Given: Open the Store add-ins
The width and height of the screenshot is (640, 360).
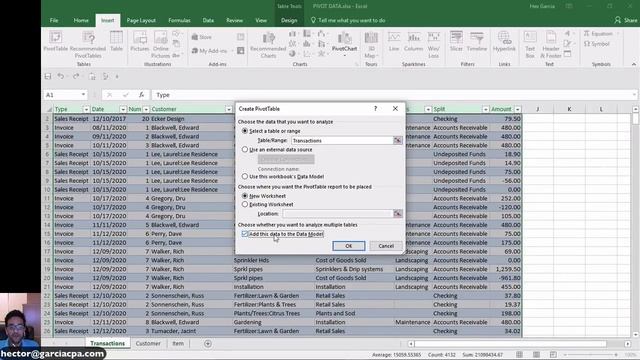Looking at the screenshot, I should (x=202, y=37).
